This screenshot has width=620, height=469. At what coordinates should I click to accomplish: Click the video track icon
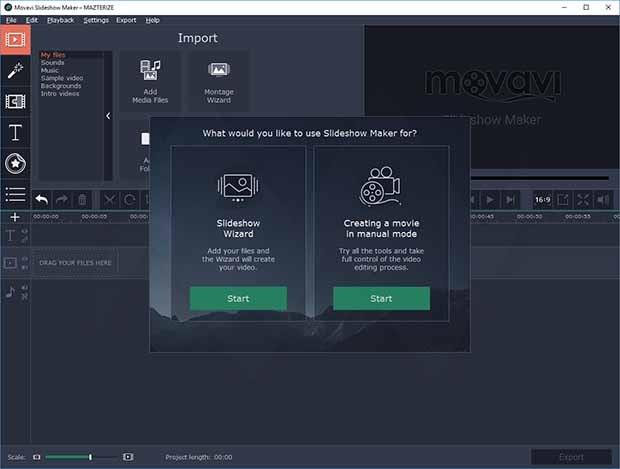point(10,263)
